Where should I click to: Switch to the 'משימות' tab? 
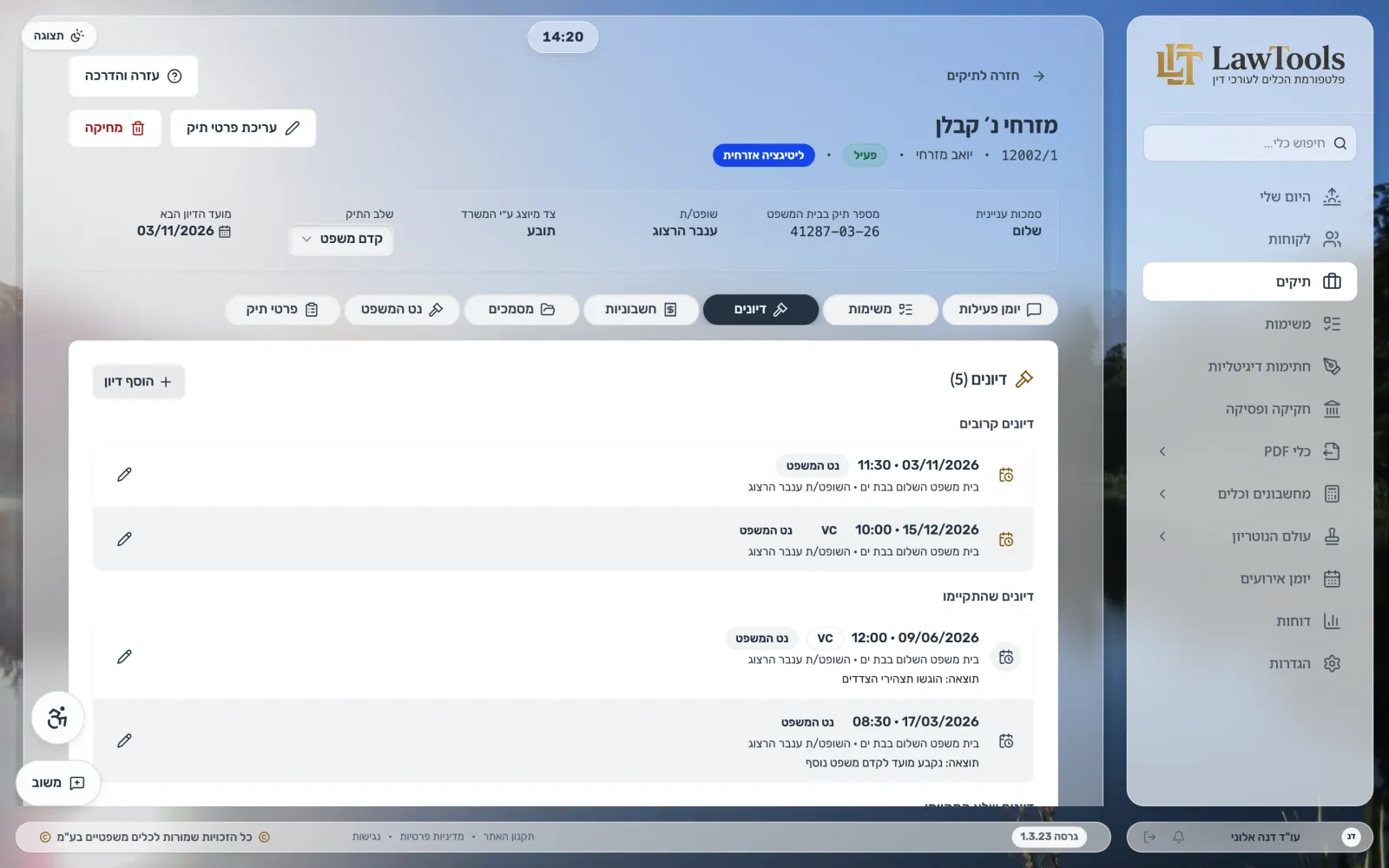[880, 310]
